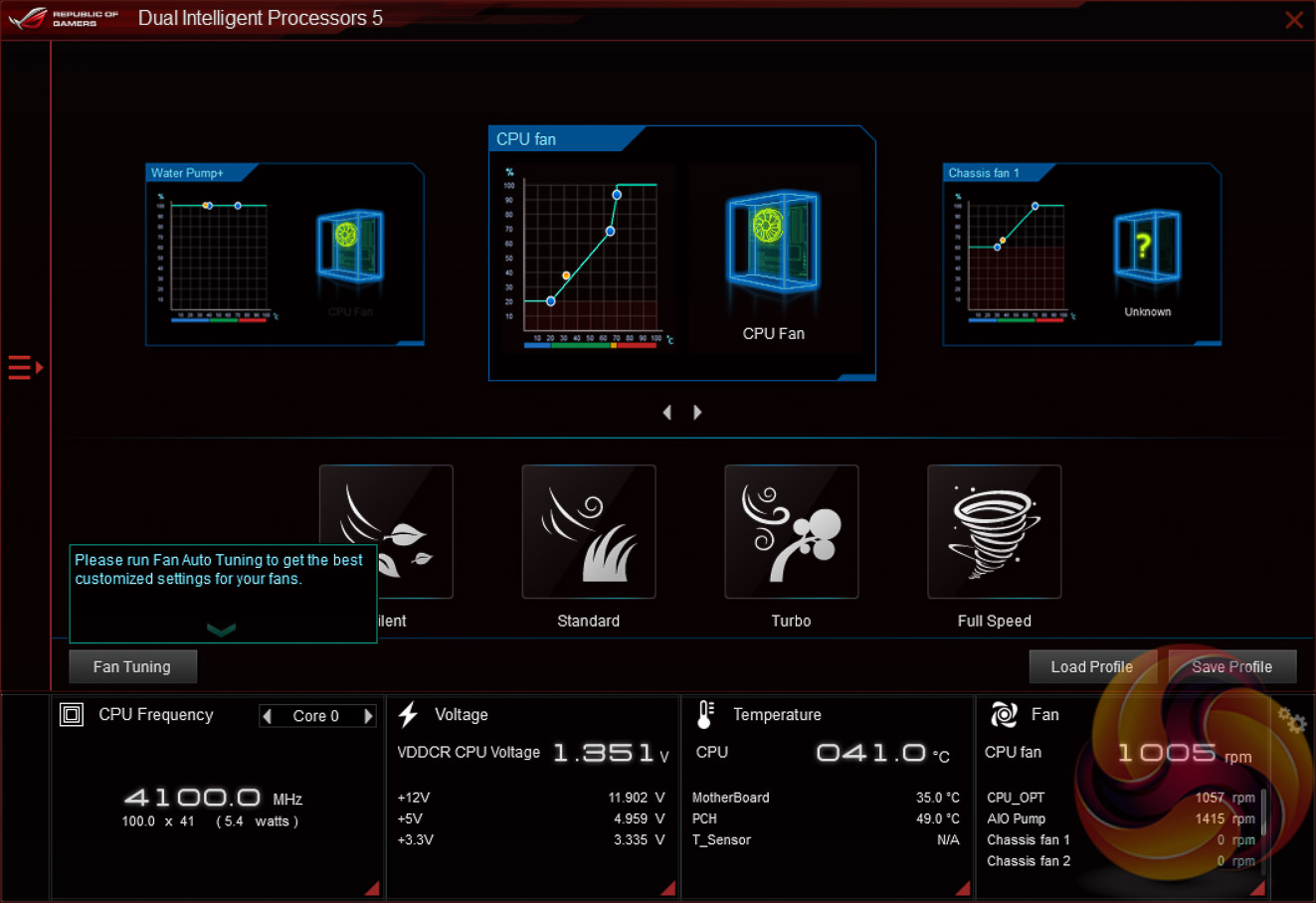Click the MotherBoard temperature row

click(826, 798)
